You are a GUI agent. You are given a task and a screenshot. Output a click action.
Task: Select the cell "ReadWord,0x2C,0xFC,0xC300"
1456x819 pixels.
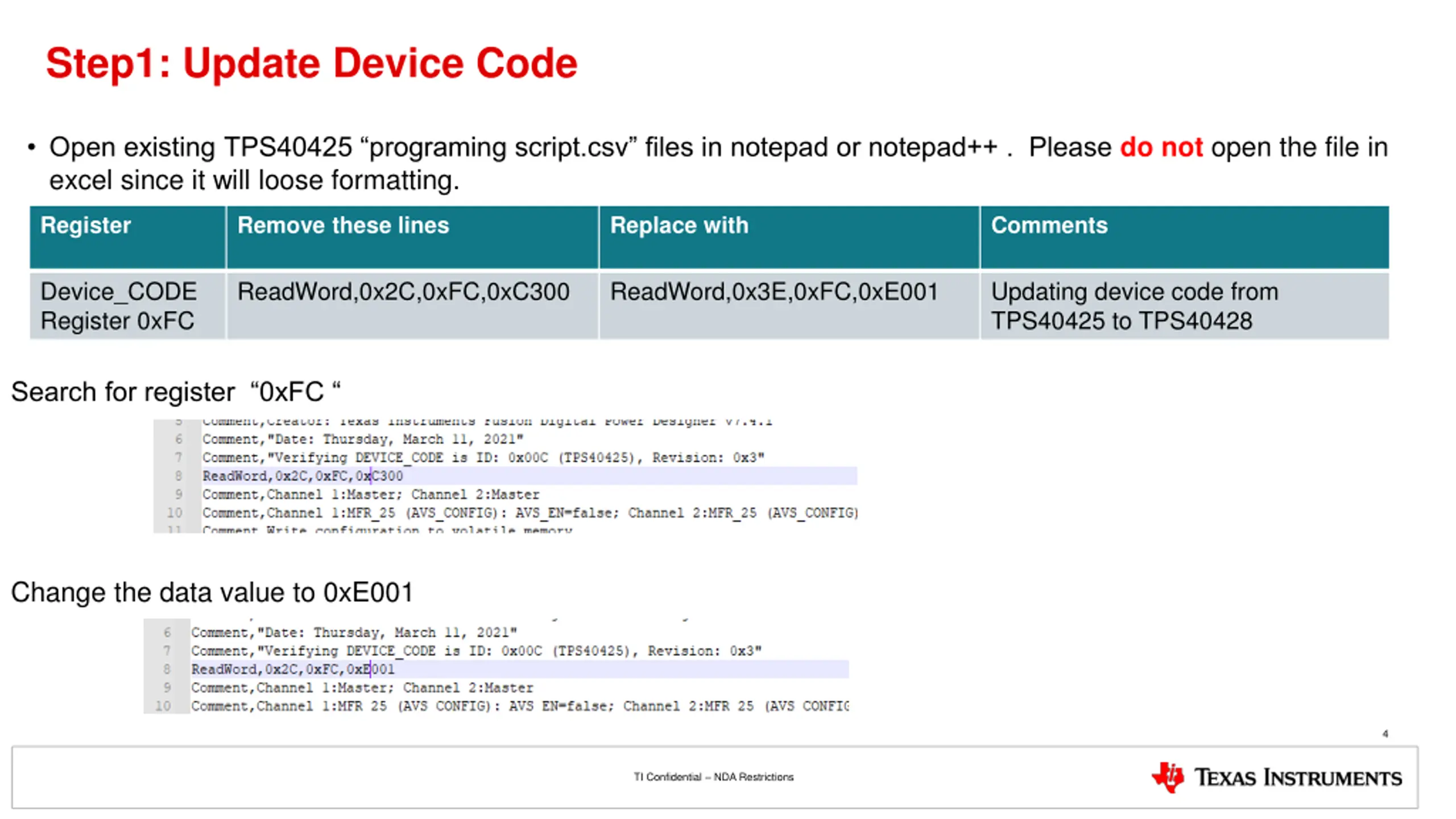pyautogui.click(x=412, y=306)
